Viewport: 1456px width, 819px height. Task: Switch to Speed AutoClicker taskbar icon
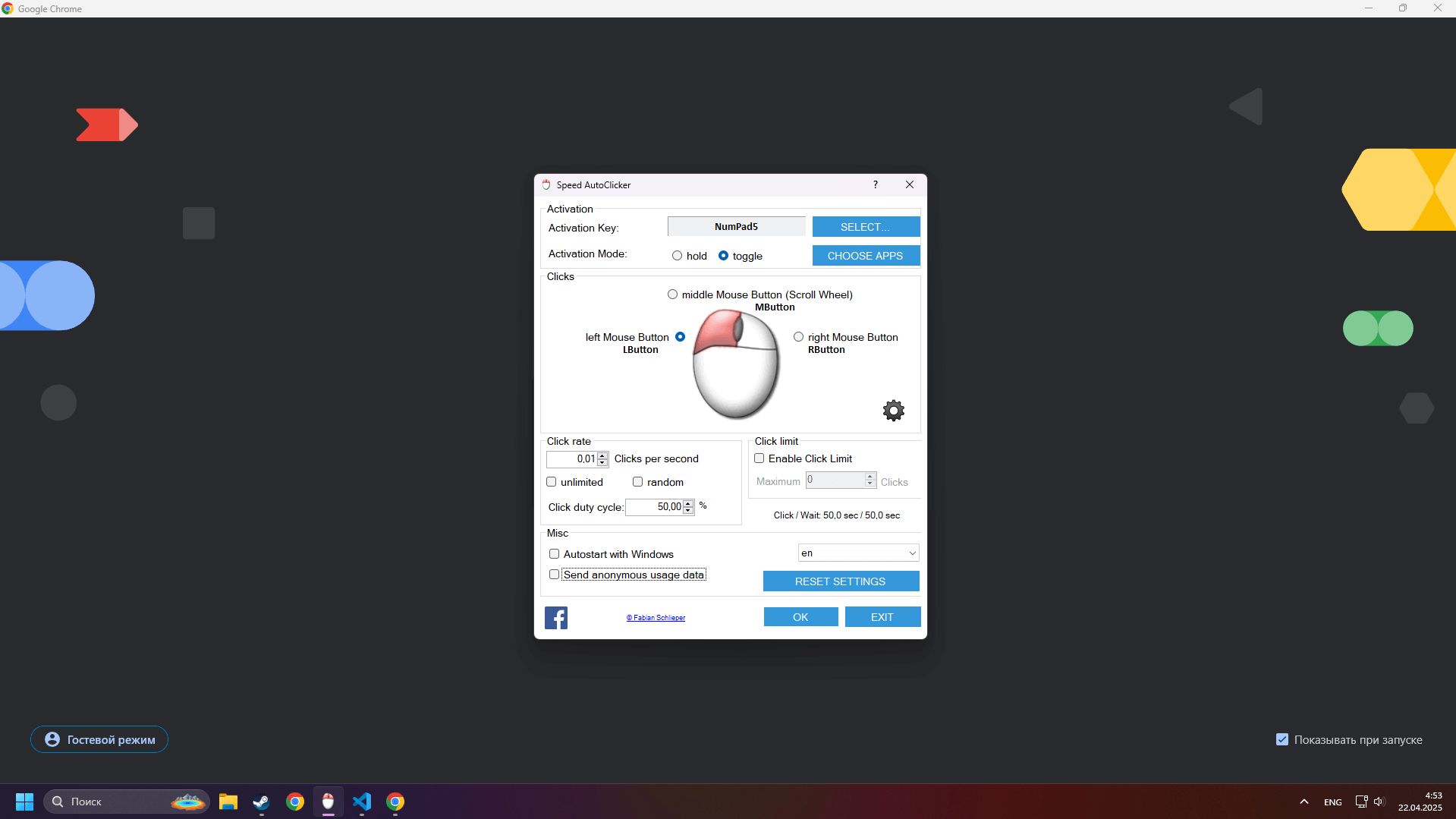328,802
